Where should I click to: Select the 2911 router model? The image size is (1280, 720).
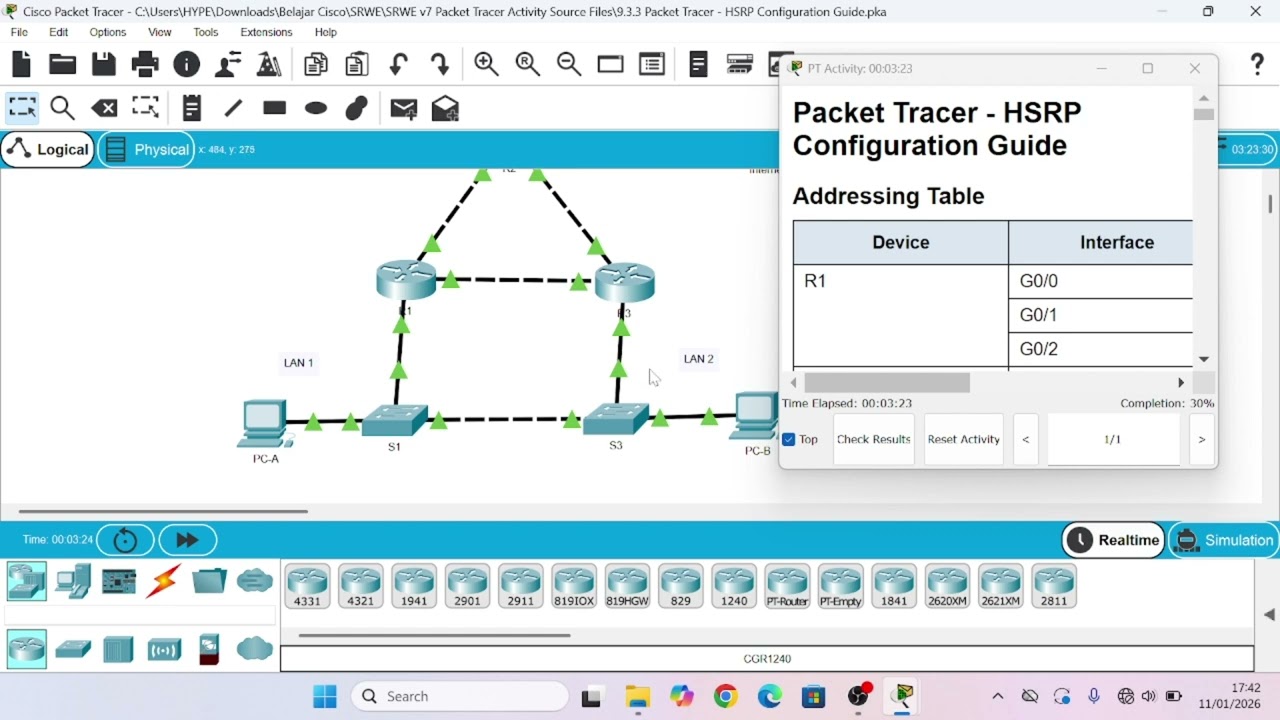(x=521, y=586)
